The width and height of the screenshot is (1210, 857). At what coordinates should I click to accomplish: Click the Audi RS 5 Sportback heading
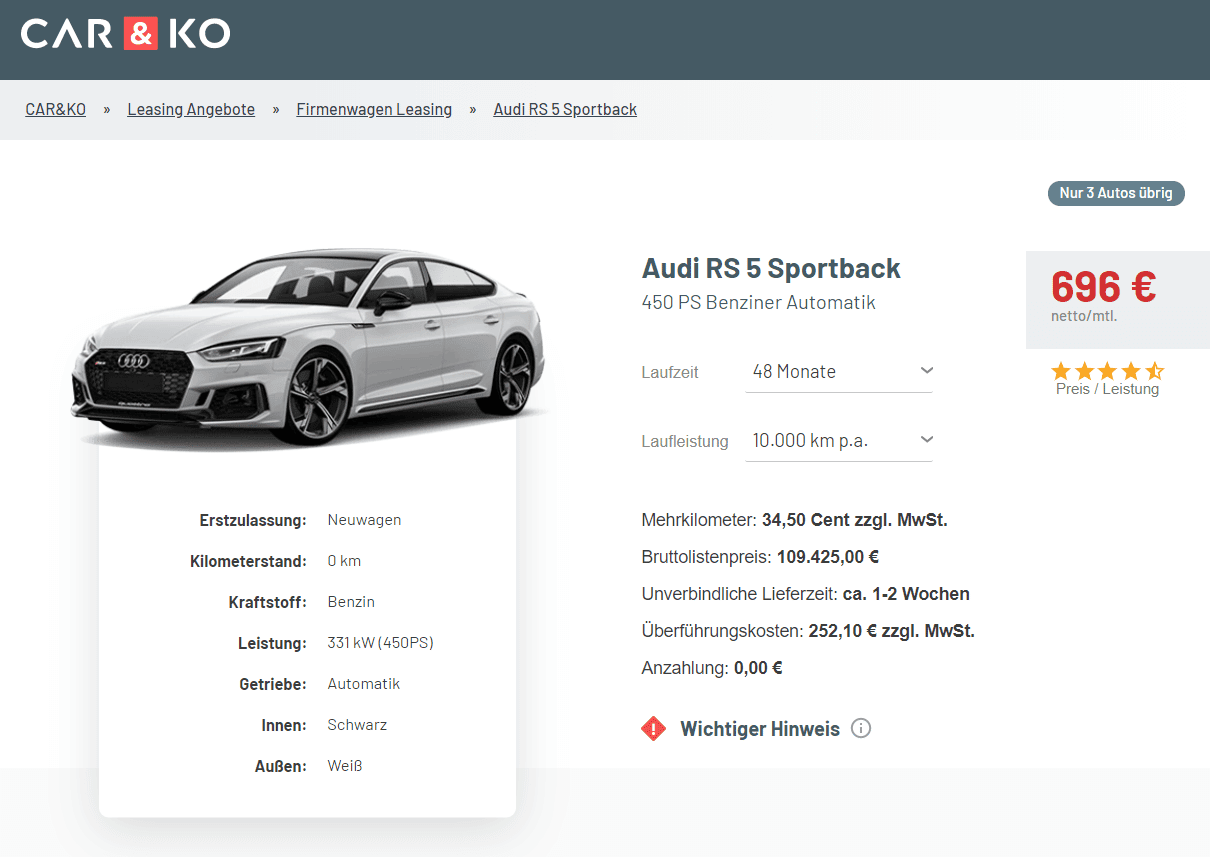coord(771,268)
